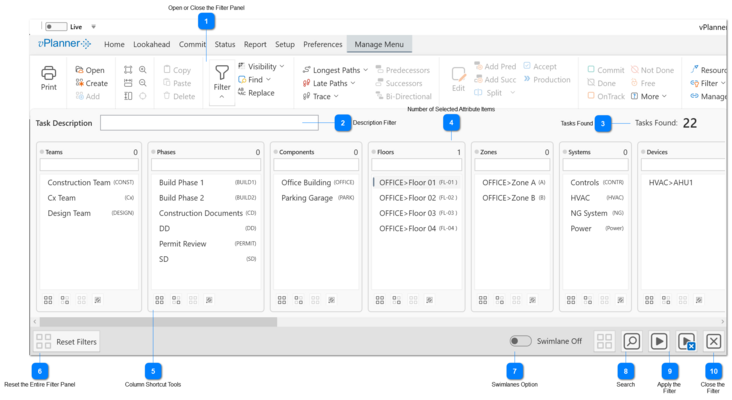Toggle the Components column indicator dot

click(275, 152)
